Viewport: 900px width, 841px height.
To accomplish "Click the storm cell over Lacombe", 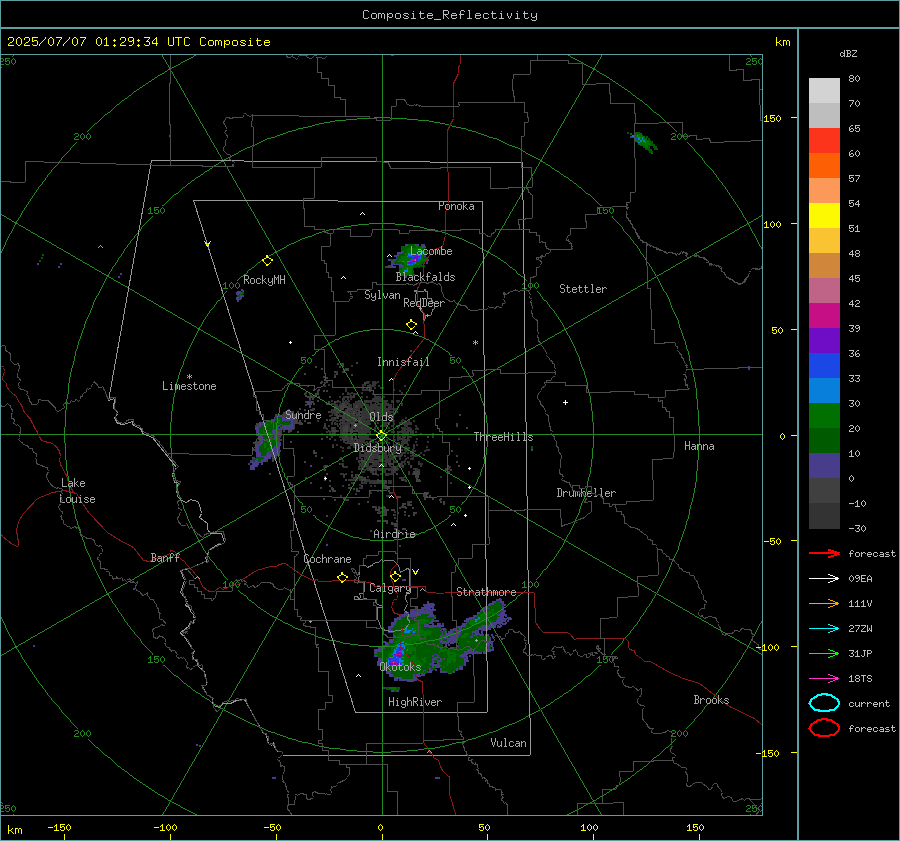I will (x=410, y=258).
